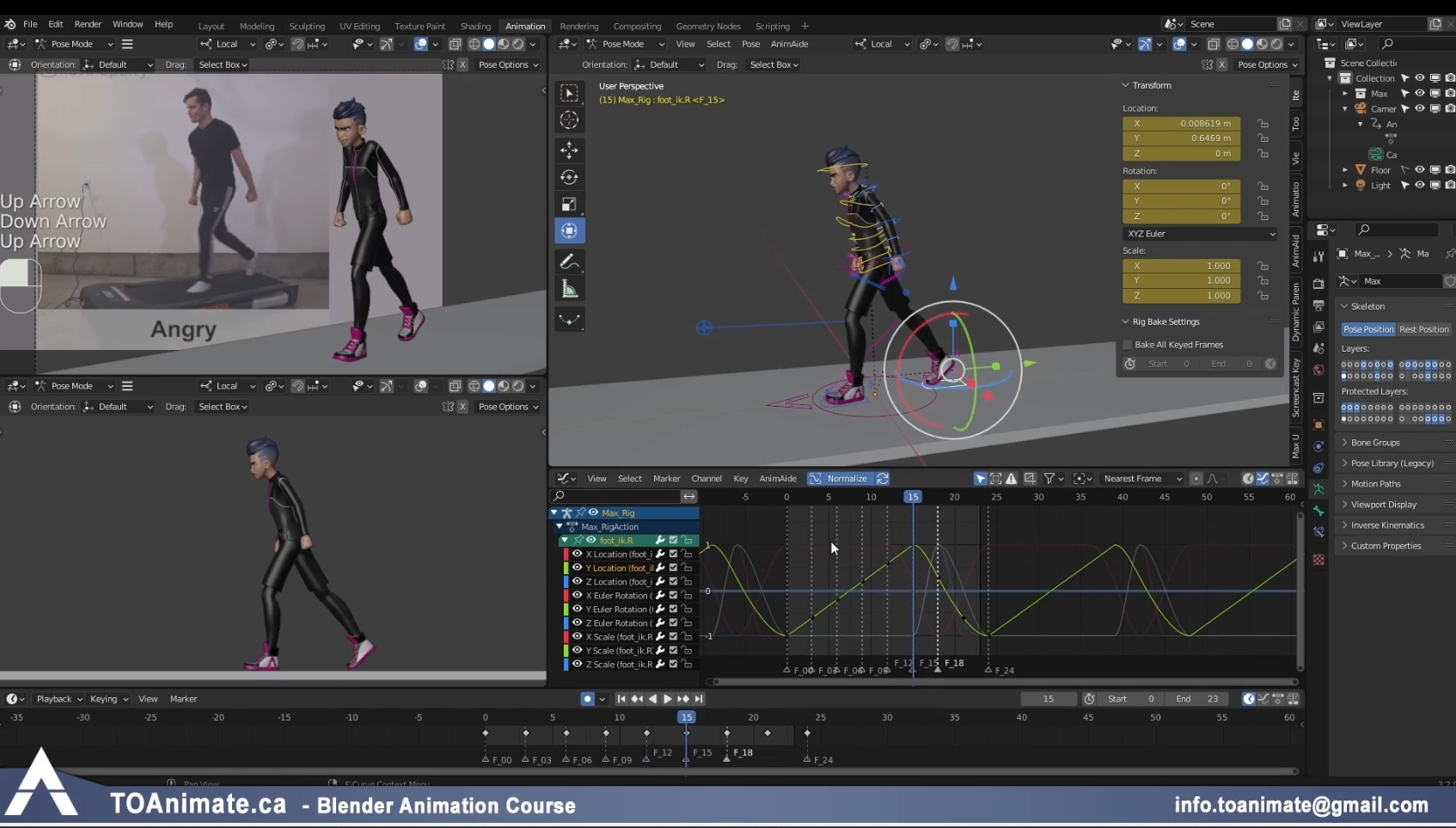Click the auto keying record button in timeline
Screen dimensions: 1456x828
pos(587,699)
